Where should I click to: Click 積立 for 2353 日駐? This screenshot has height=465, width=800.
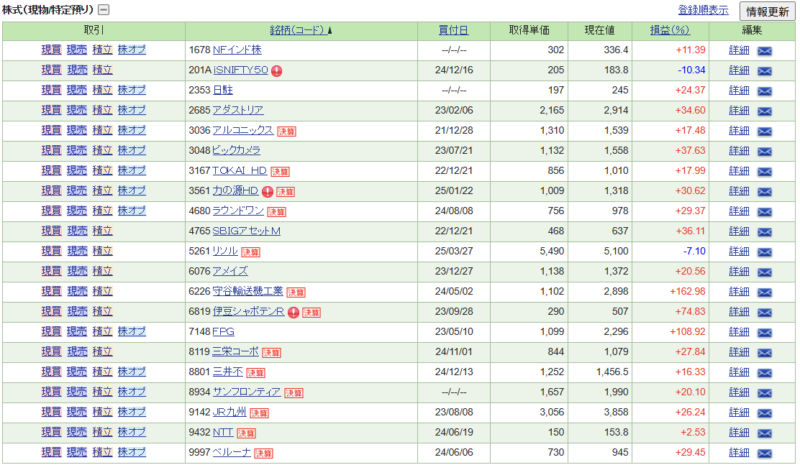pyautogui.click(x=102, y=90)
